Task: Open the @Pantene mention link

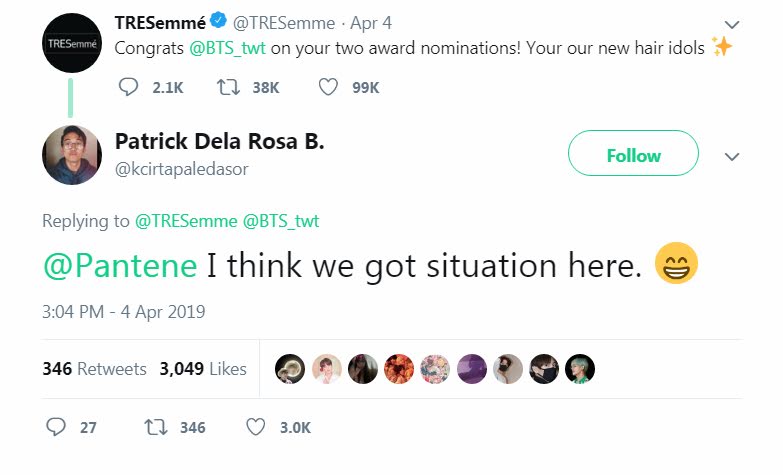Action: tap(120, 265)
